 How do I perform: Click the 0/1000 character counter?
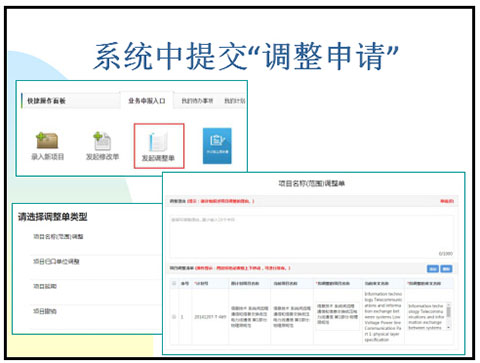(x=446, y=254)
